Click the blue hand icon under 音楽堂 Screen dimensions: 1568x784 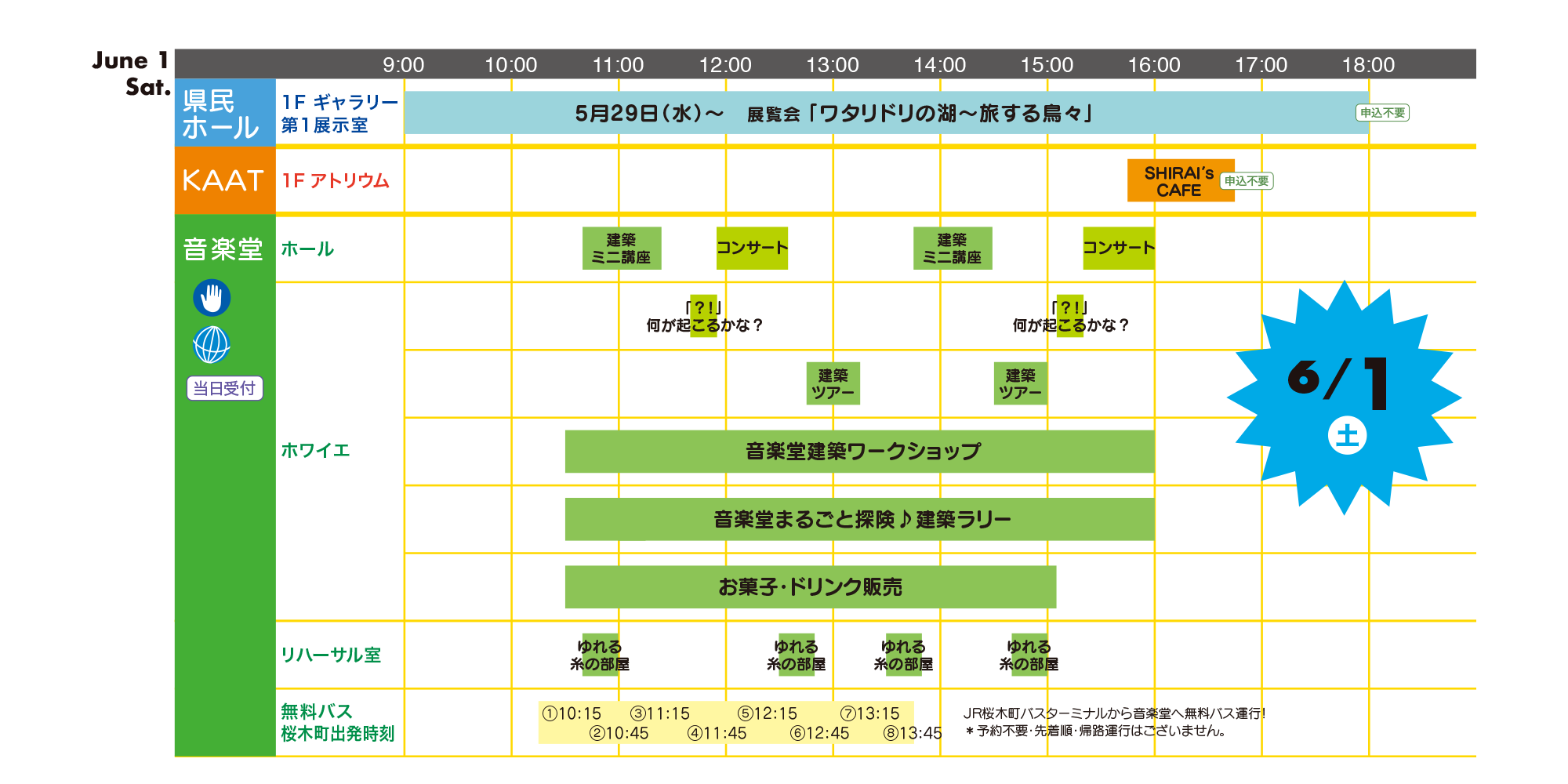[x=212, y=298]
